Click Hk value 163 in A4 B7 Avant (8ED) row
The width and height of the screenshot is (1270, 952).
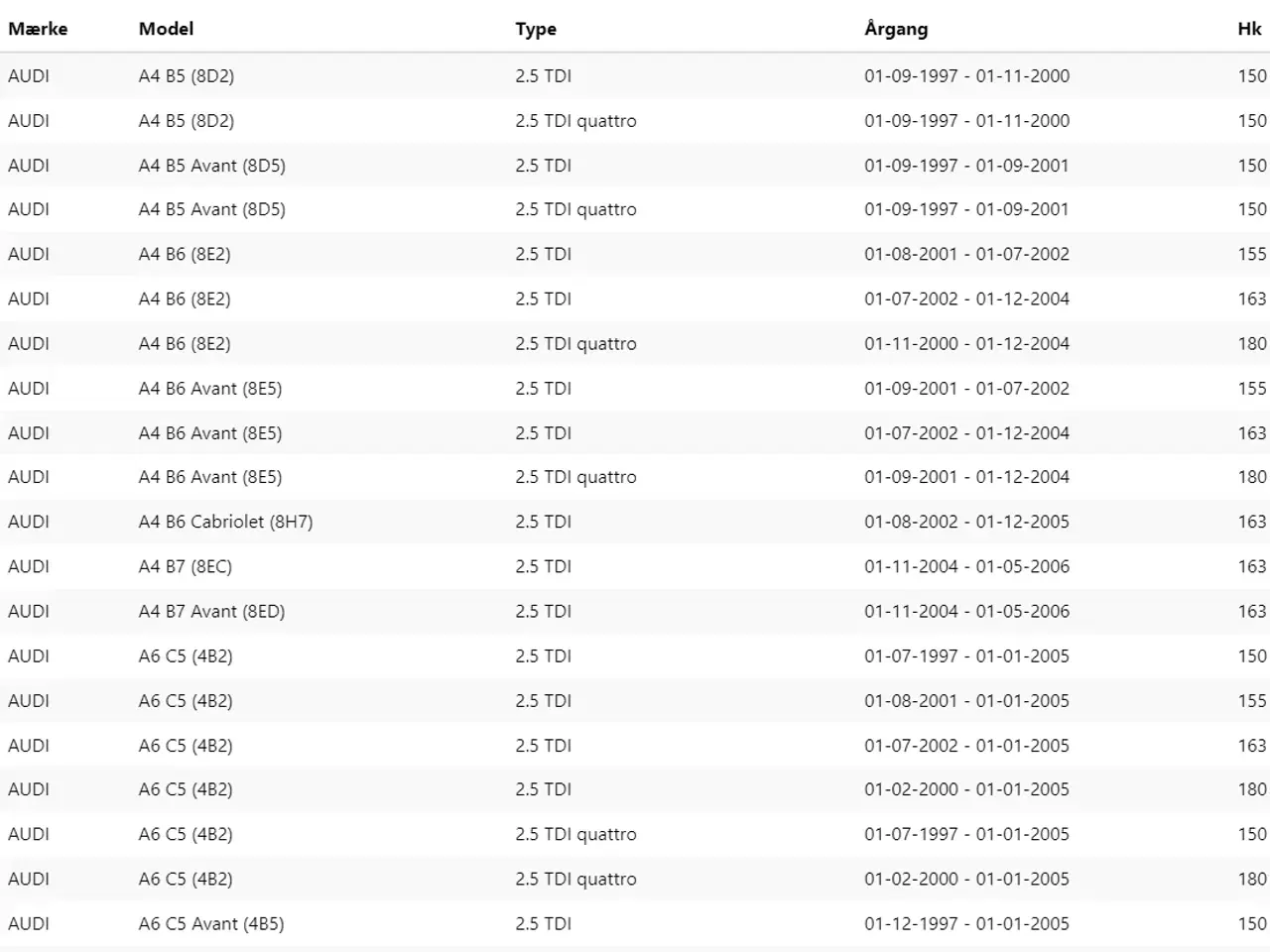(1252, 611)
